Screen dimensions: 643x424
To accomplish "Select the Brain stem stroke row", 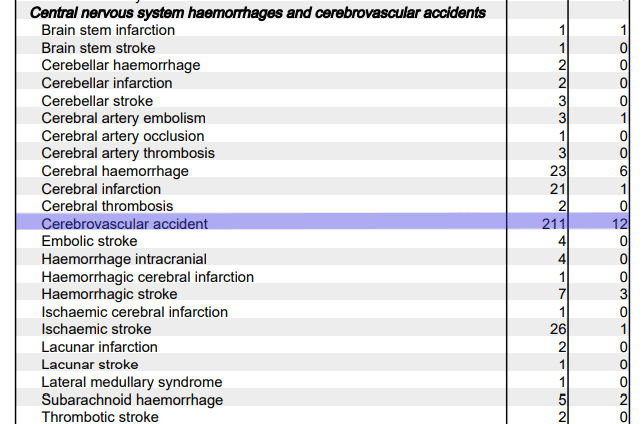I will [x=322, y=48].
